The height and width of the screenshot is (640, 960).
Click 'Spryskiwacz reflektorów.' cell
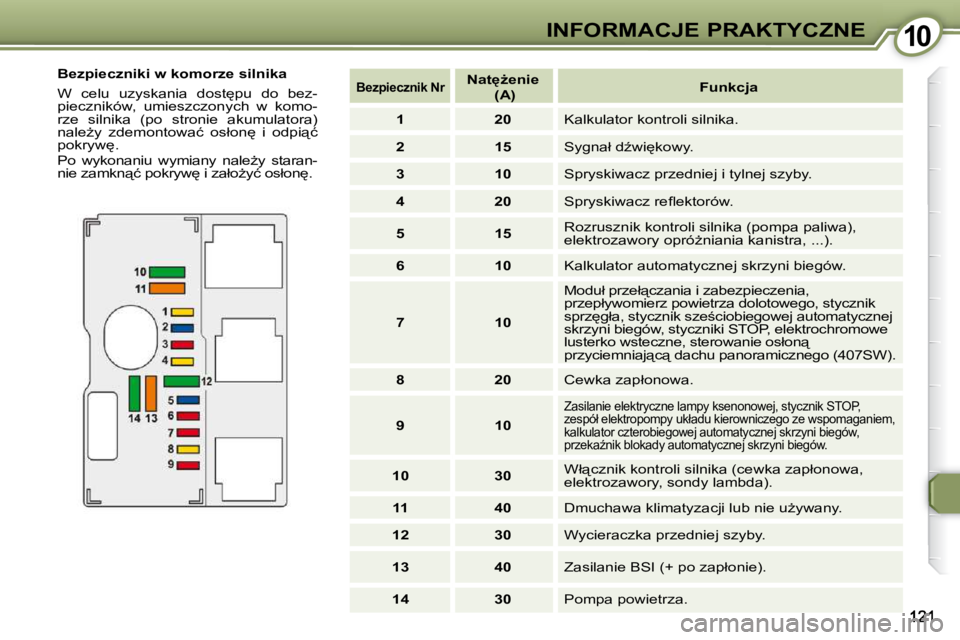pos(730,201)
